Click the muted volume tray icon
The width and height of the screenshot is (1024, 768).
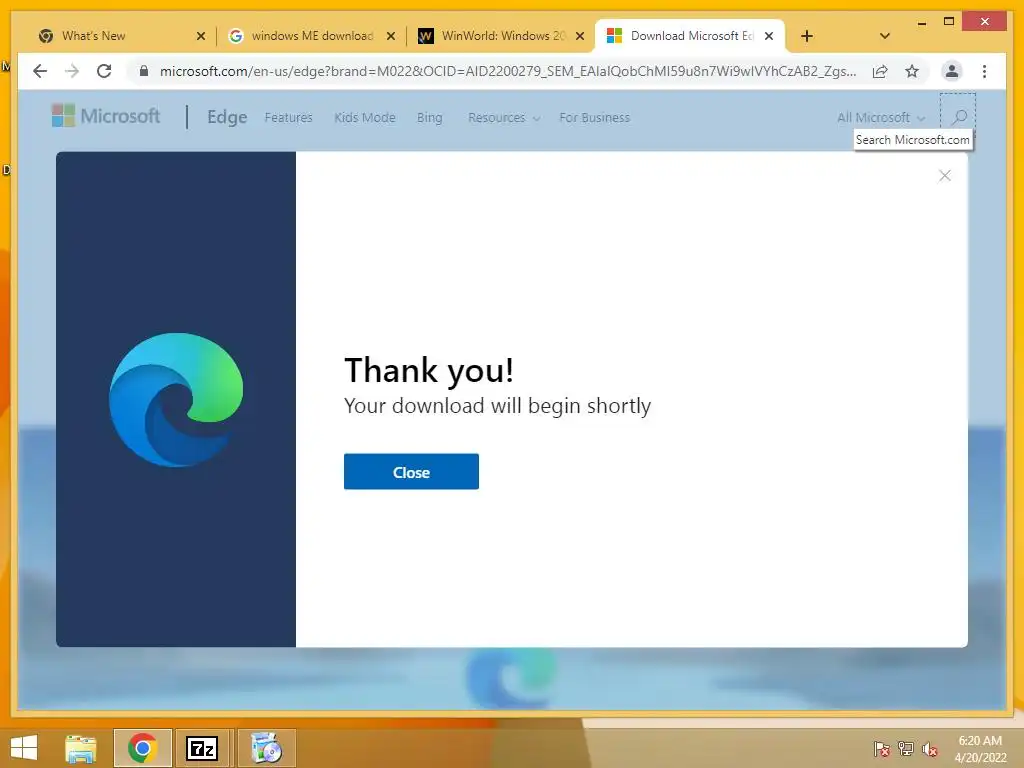coord(929,749)
